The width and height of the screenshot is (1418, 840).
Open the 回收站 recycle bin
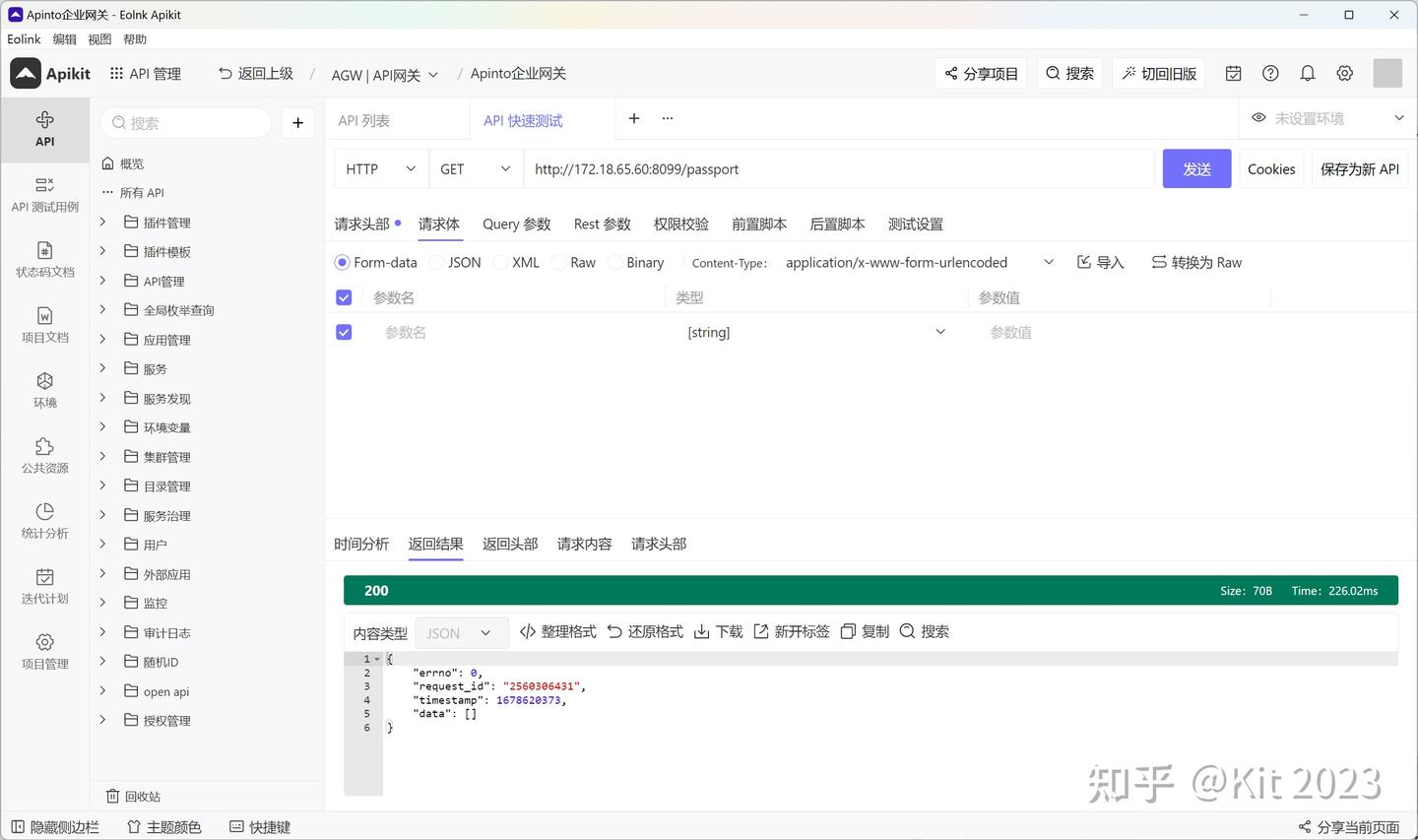coord(134,797)
